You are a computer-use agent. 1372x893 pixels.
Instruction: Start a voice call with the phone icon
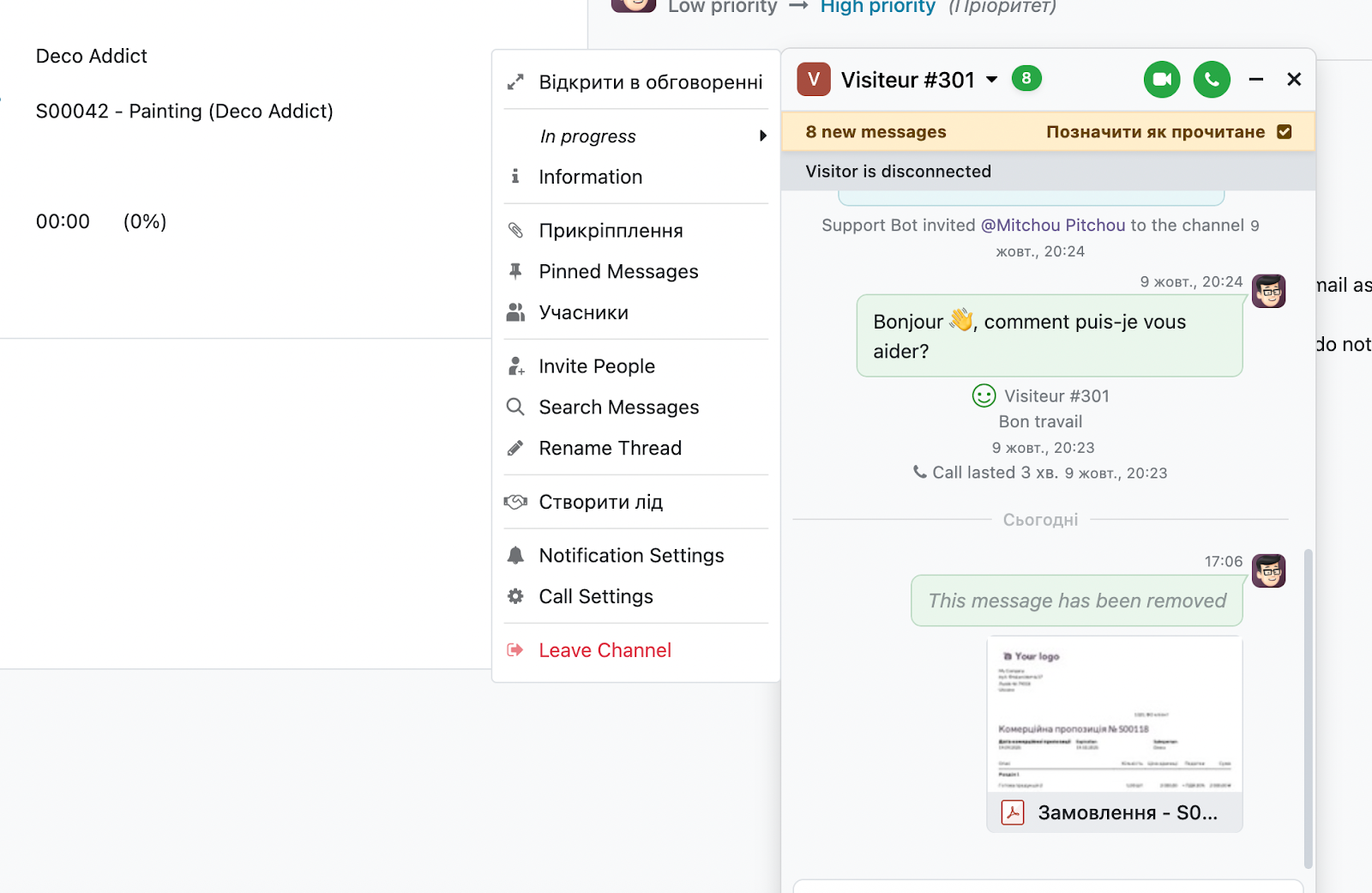point(1212,80)
